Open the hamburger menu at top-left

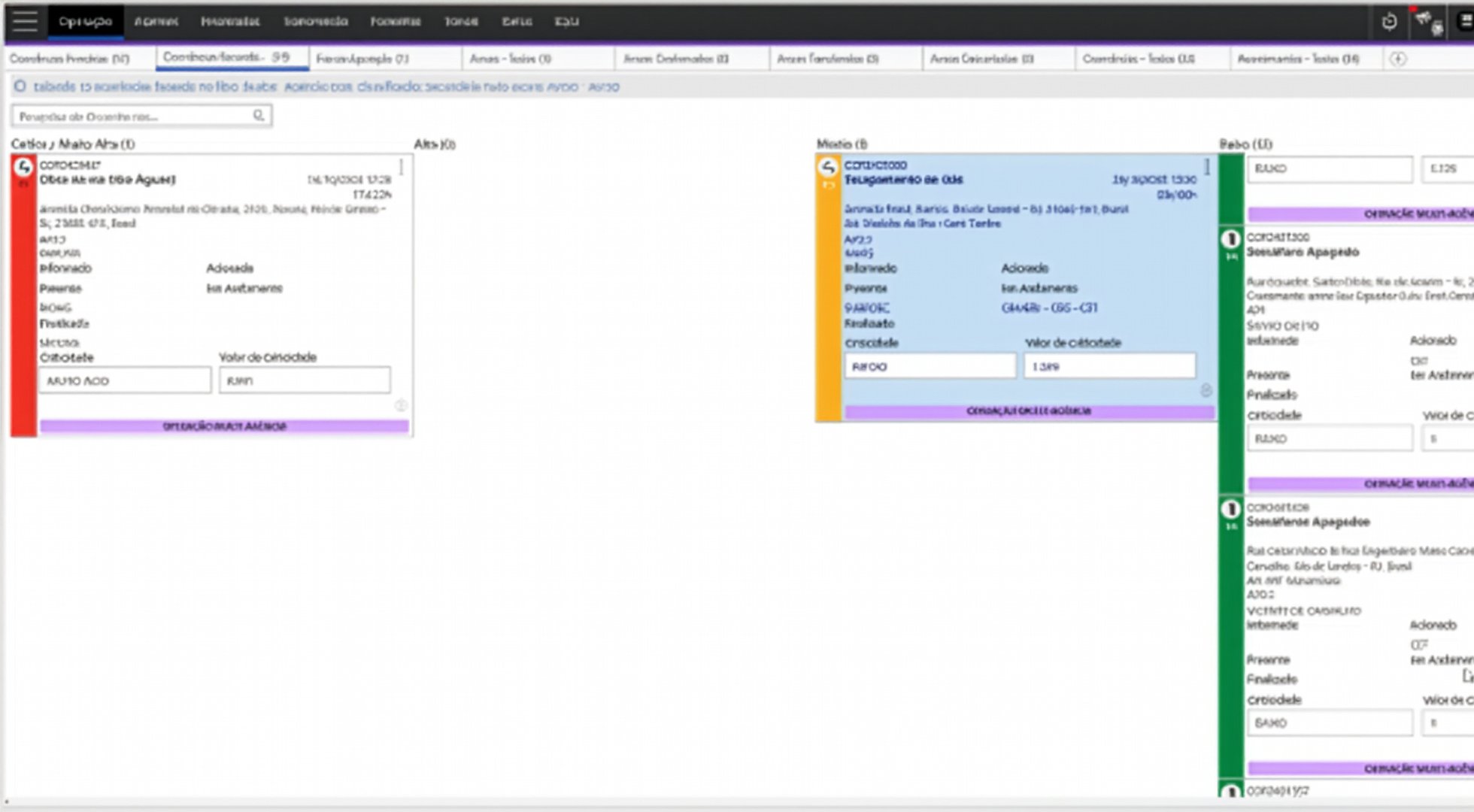click(x=25, y=21)
